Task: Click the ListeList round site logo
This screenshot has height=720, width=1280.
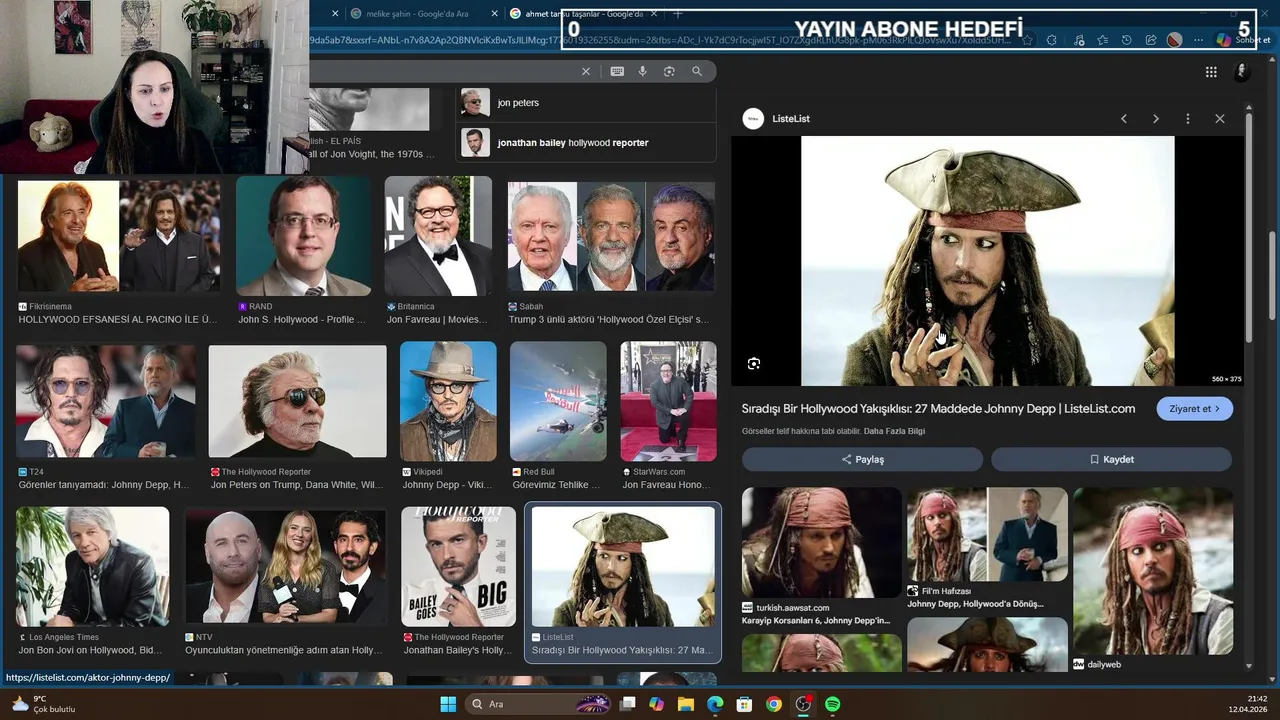Action: point(753,118)
